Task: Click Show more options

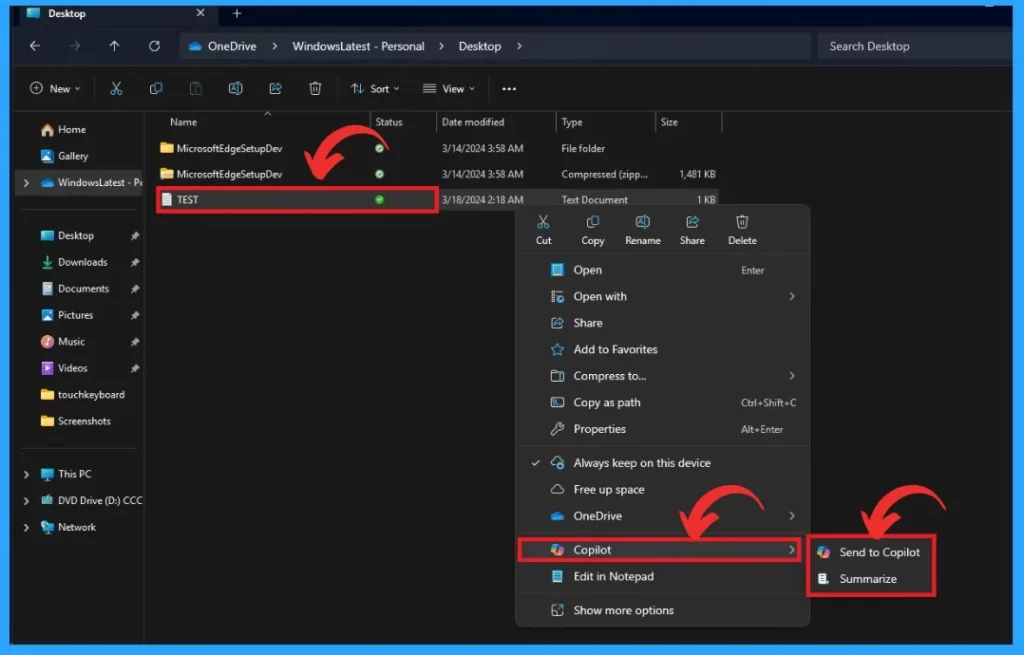Action: (662, 611)
